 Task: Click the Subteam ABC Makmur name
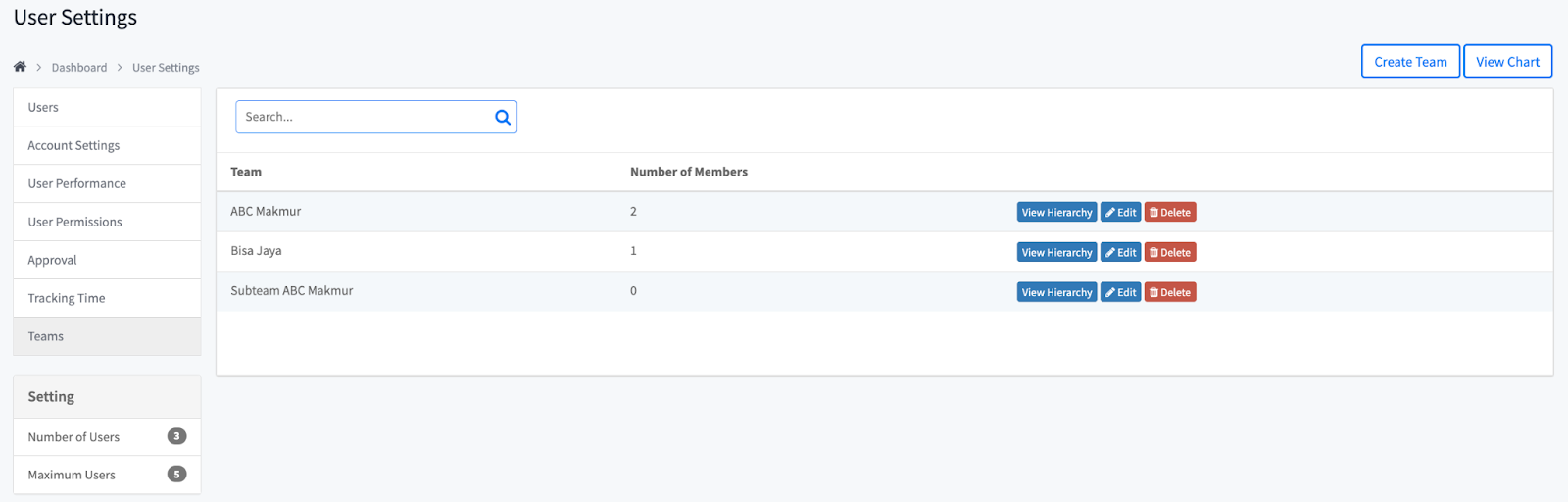pyautogui.click(x=292, y=291)
